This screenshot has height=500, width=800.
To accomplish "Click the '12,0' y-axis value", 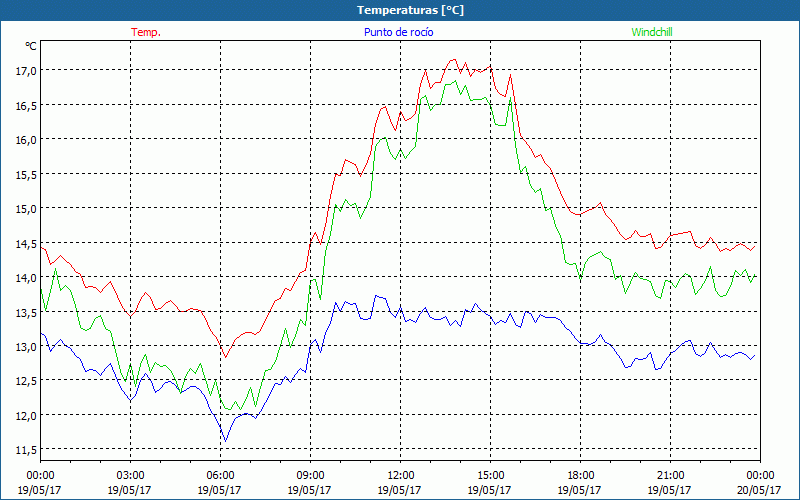I will [x=26, y=415].
